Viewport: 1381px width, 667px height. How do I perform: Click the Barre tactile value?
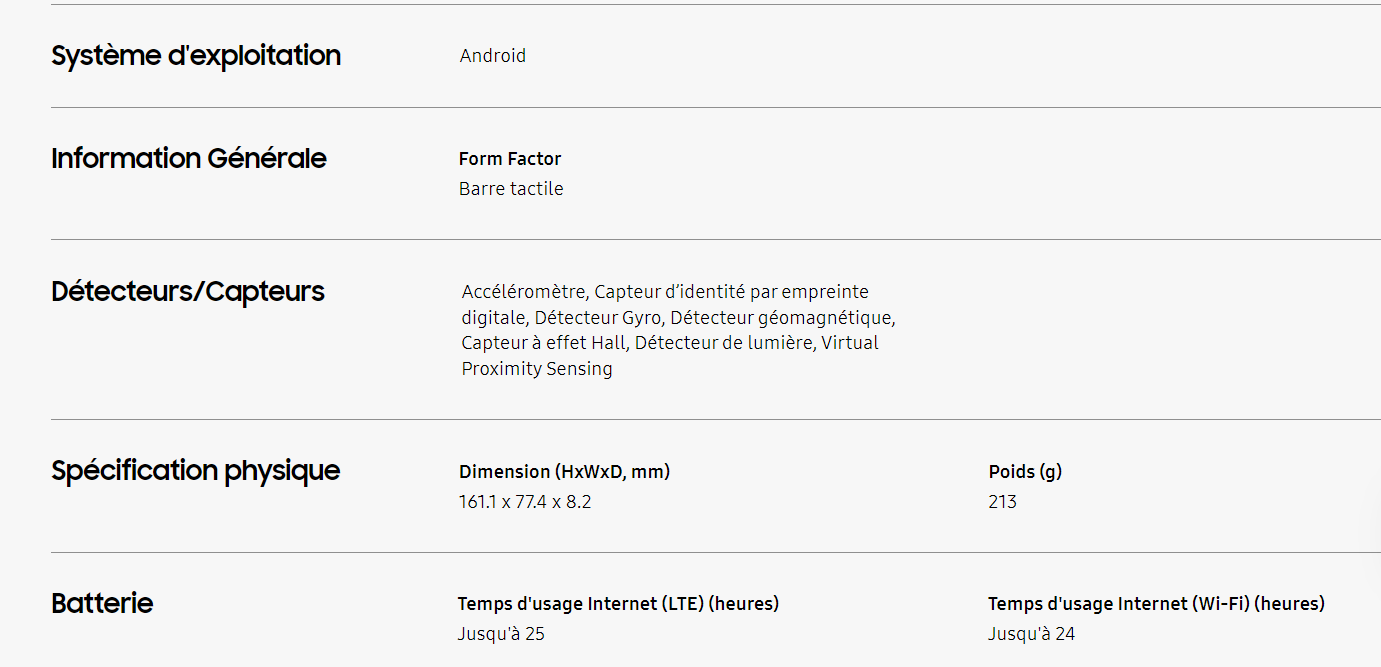(x=511, y=189)
